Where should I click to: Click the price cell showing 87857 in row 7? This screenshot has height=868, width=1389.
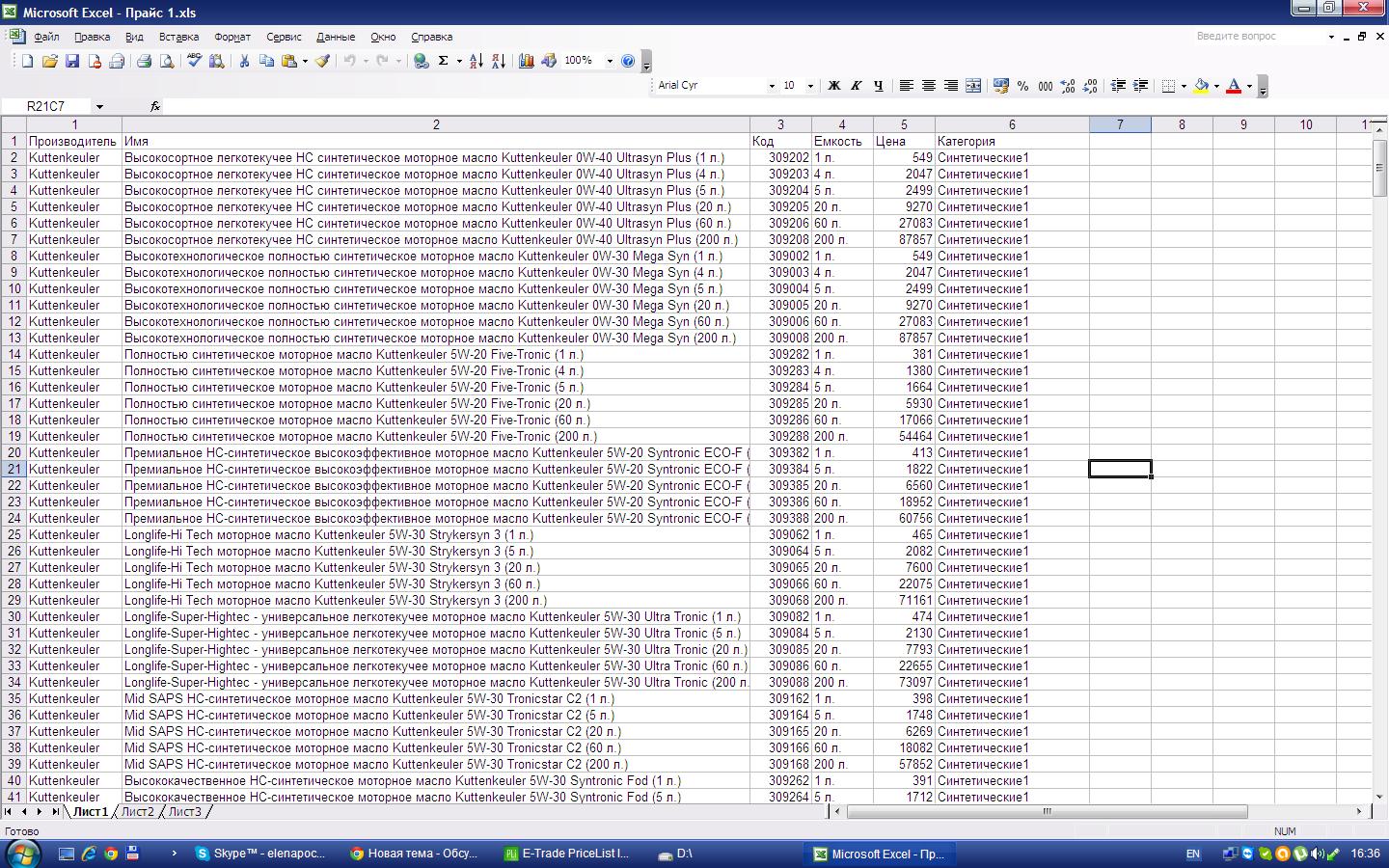click(904, 239)
